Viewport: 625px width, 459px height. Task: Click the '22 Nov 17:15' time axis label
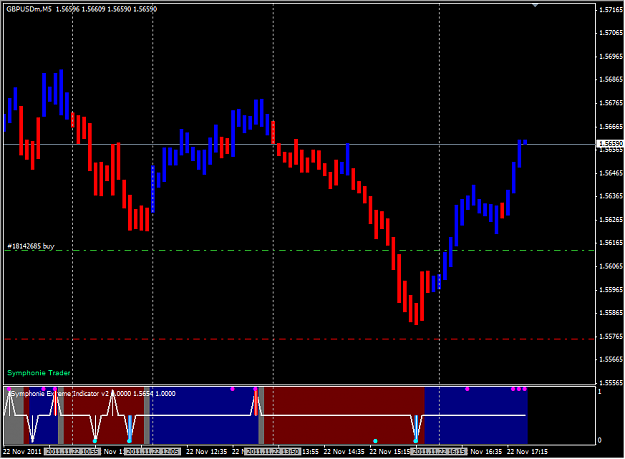coord(527,452)
